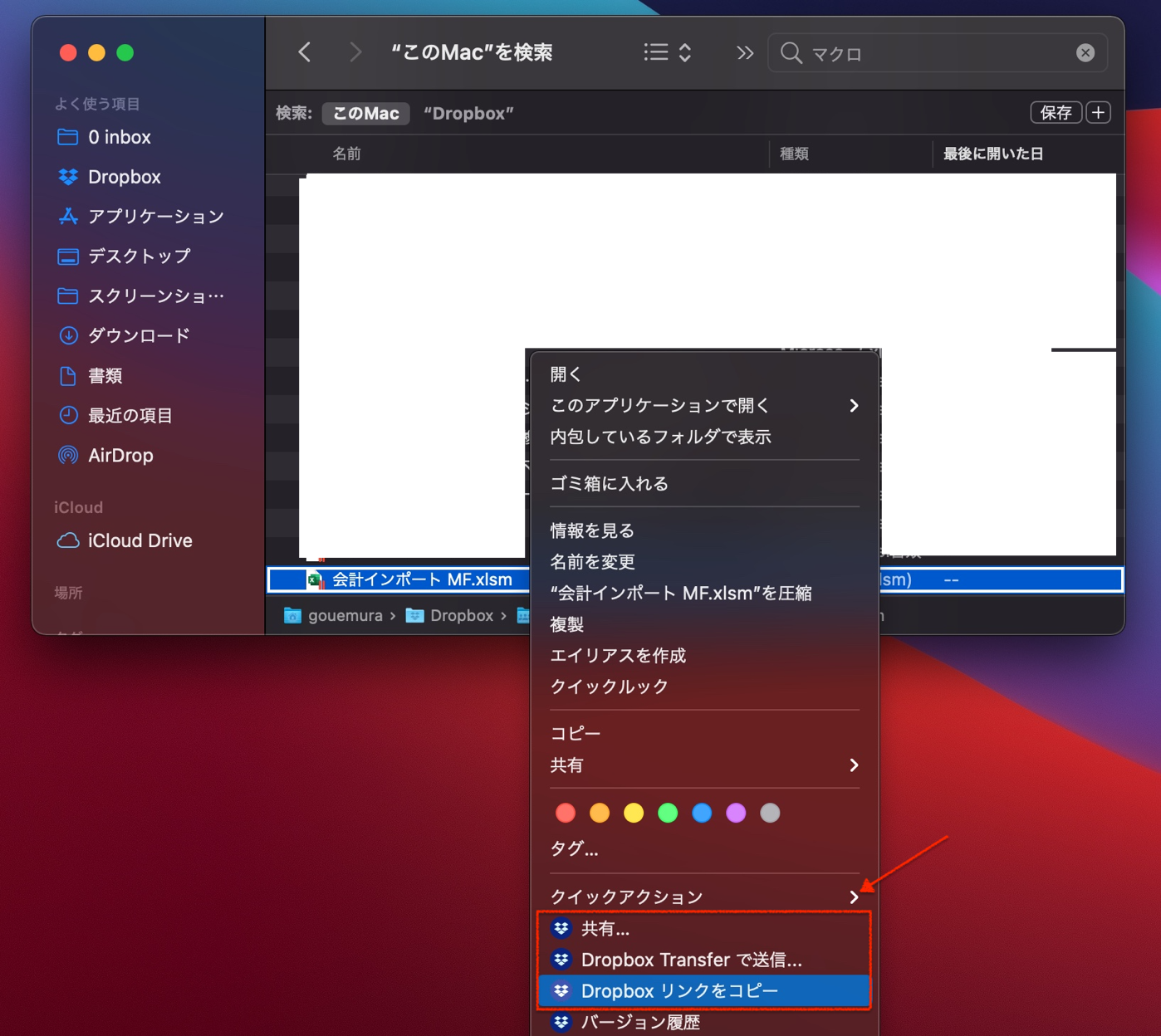1161x1036 pixels.
Task: Open the view sort up-down arrows dropdown
Action: [x=685, y=52]
